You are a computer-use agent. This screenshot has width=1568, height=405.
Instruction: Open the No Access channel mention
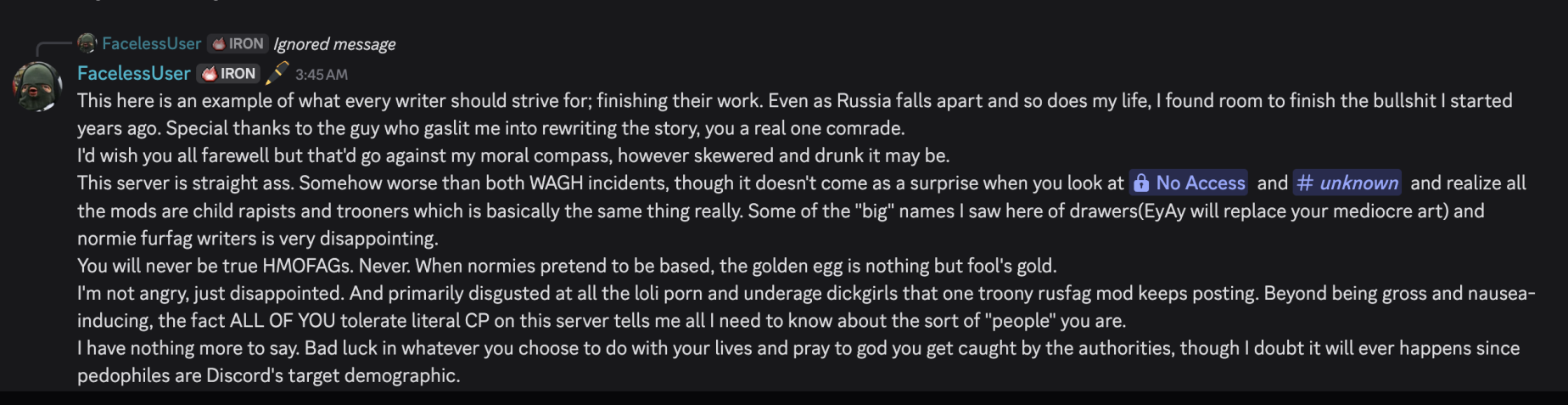(1189, 183)
